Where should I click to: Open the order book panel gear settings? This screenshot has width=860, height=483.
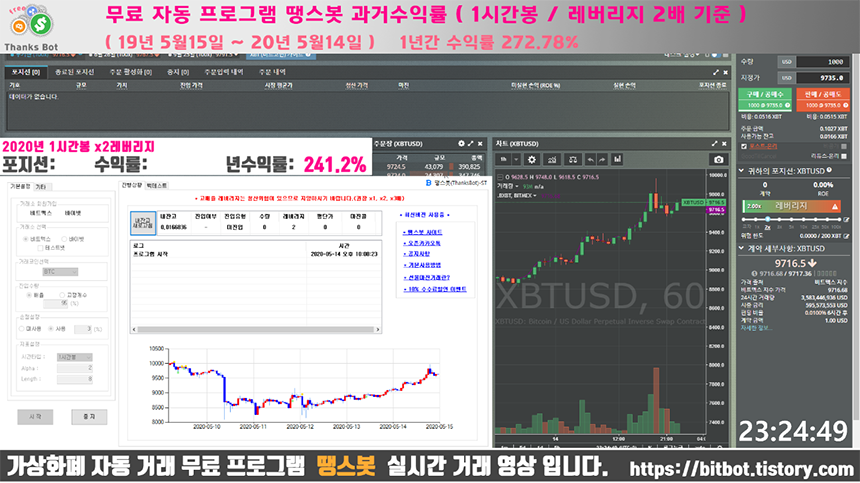click(x=461, y=144)
